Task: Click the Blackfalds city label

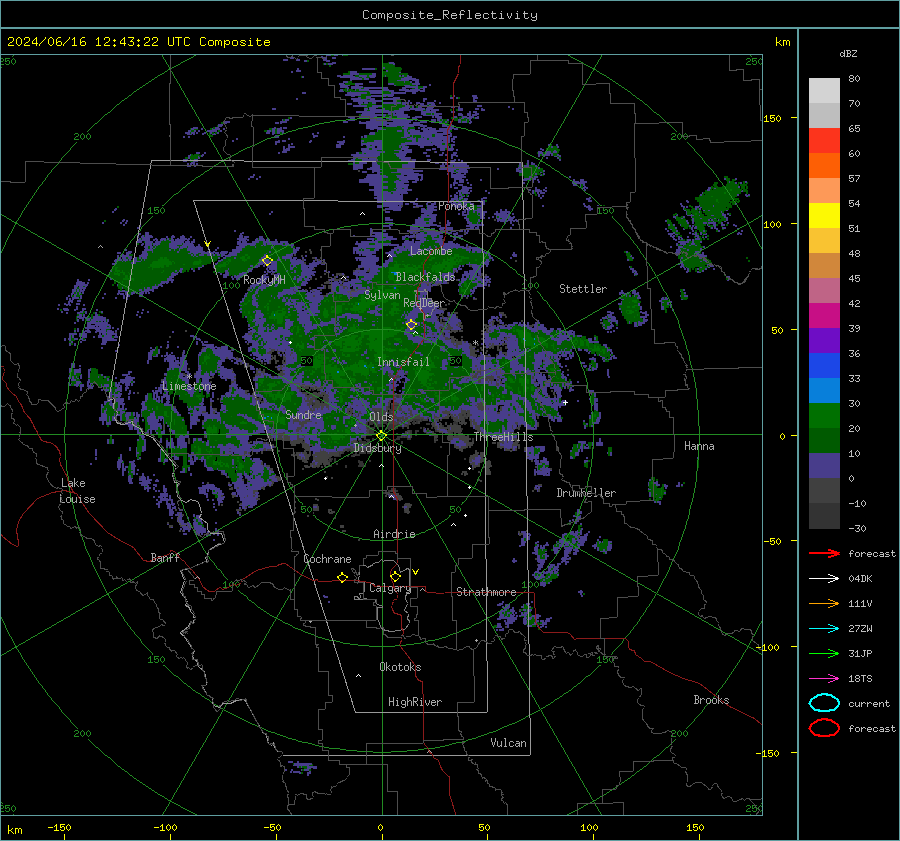Action: 425,277
